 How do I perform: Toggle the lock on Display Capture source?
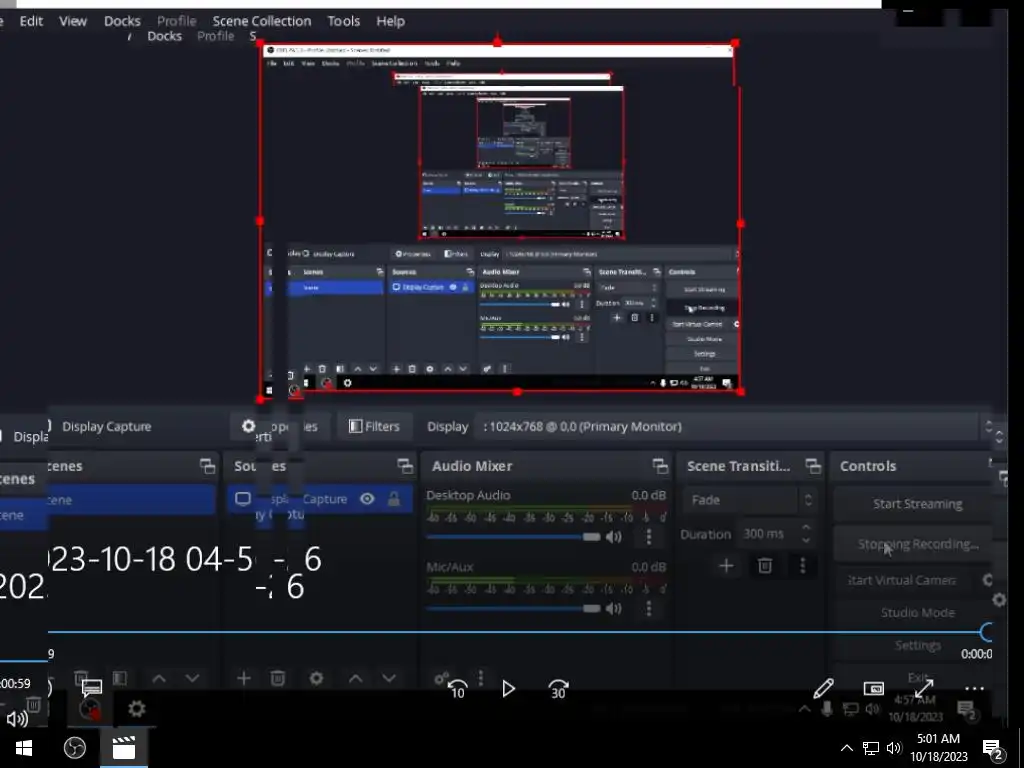[394, 500]
